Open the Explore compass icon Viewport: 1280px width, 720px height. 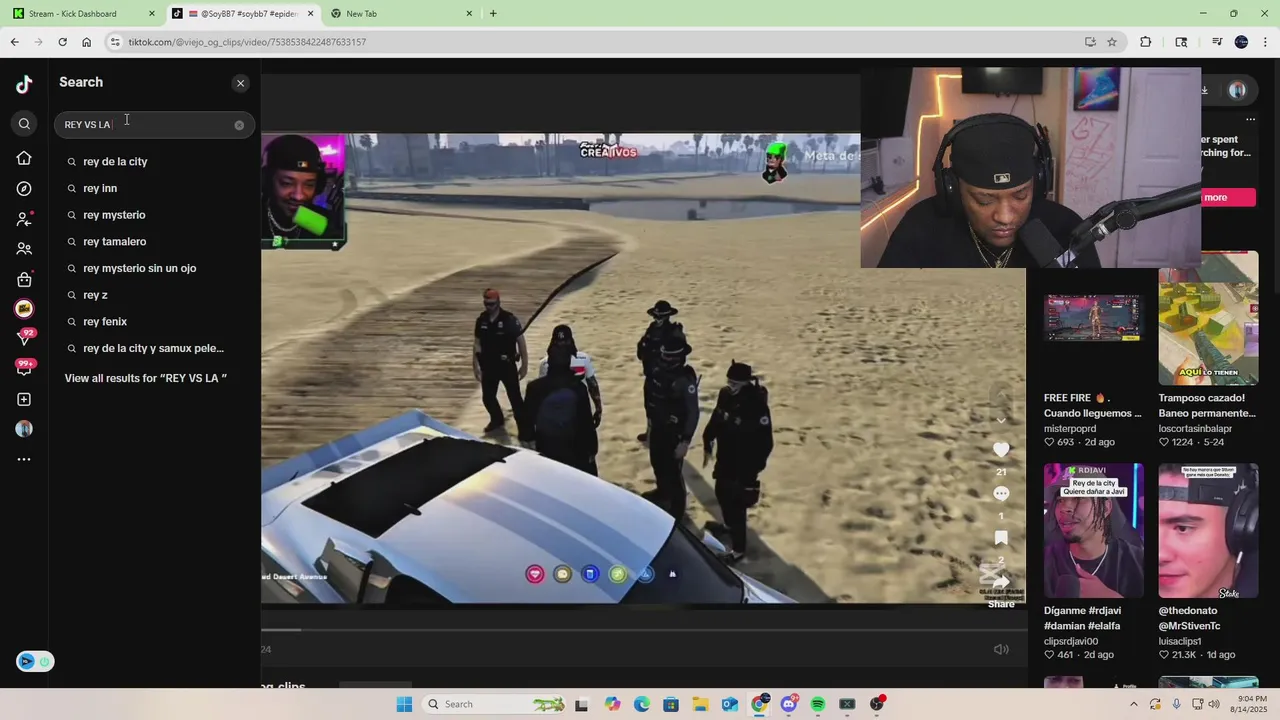tap(24, 189)
